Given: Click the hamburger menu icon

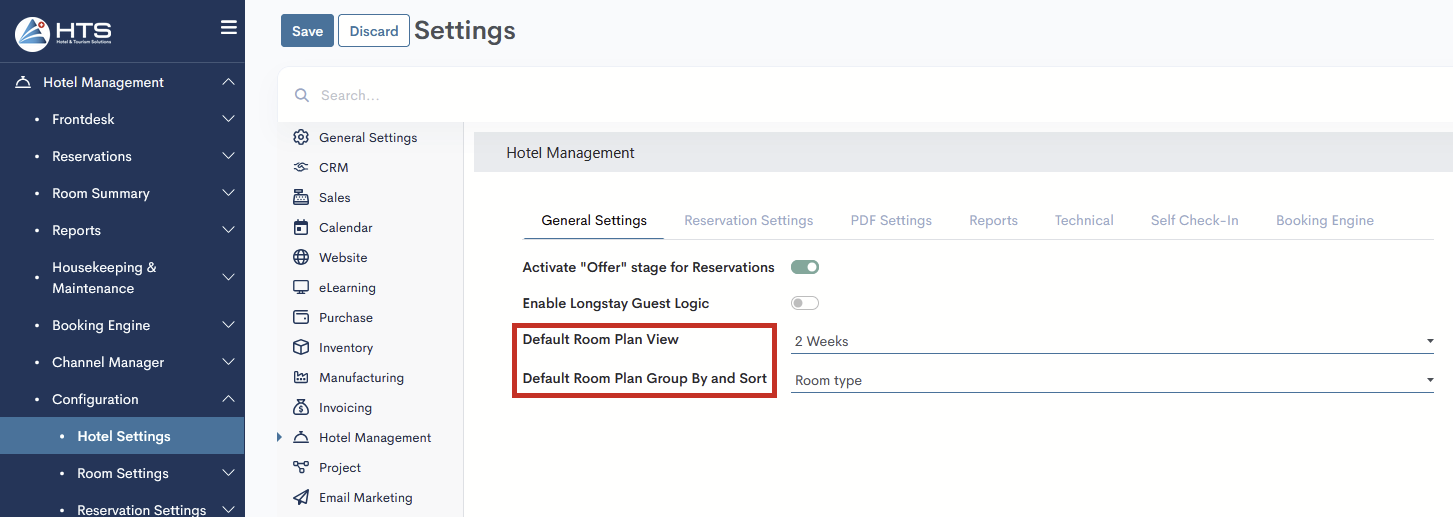Looking at the screenshot, I should pos(228,28).
